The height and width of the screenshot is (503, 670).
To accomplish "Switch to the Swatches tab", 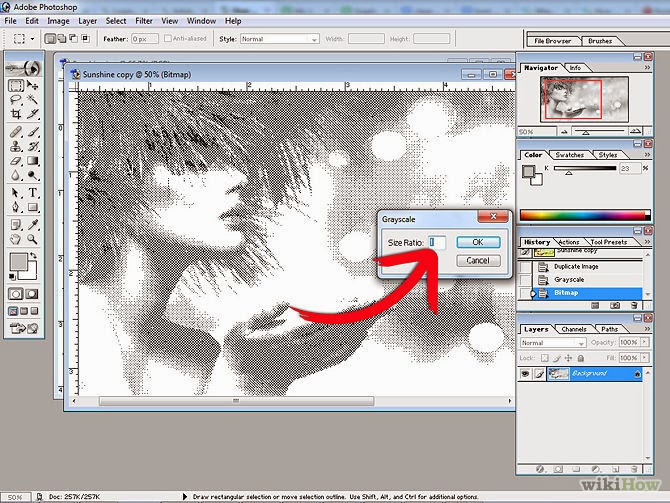I will tap(570, 155).
